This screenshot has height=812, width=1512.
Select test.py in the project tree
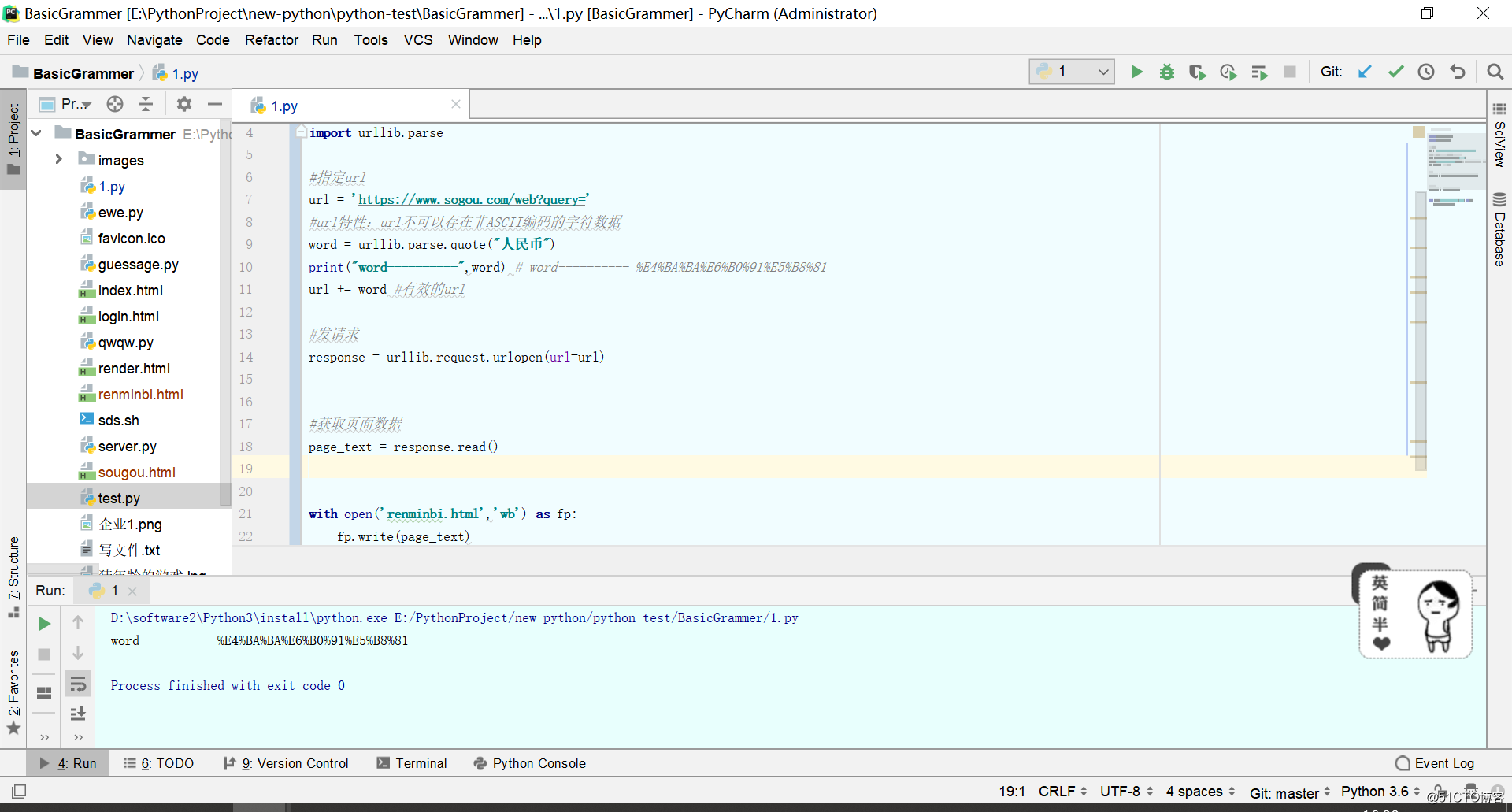coord(119,499)
